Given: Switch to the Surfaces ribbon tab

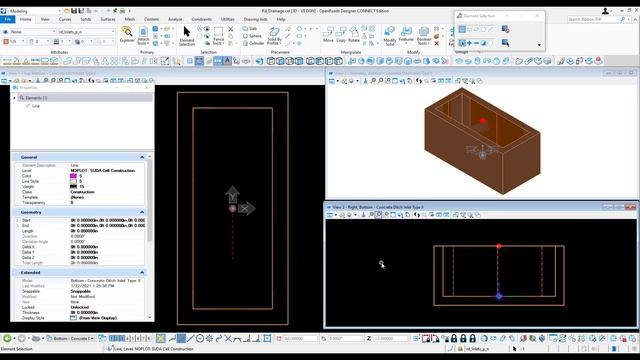Looking at the screenshot, I should pos(108,19).
